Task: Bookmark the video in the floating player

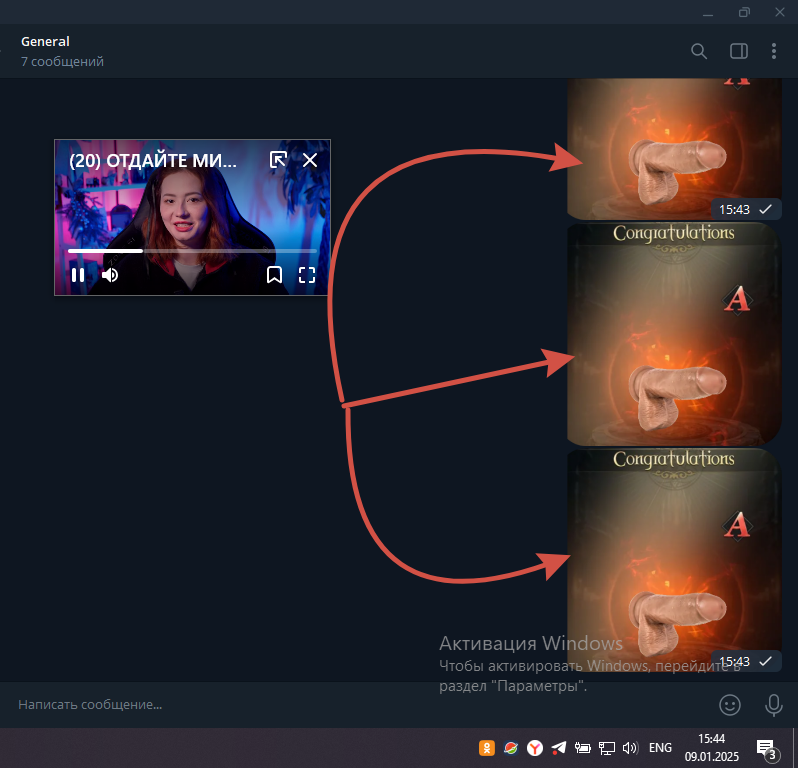Action: click(x=274, y=275)
